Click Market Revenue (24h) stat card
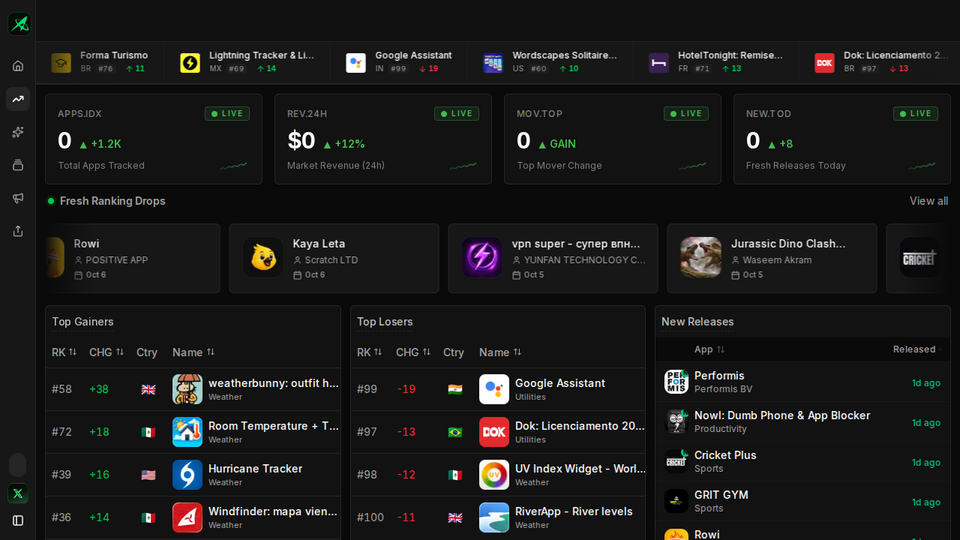Screen dimensions: 960x540 (x=383, y=139)
